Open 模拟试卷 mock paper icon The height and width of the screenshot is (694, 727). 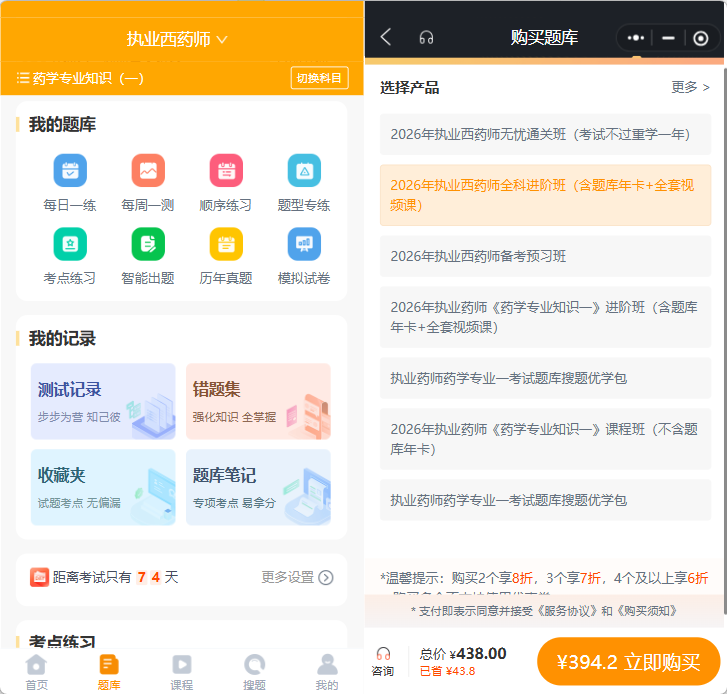[x=304, y=244]
